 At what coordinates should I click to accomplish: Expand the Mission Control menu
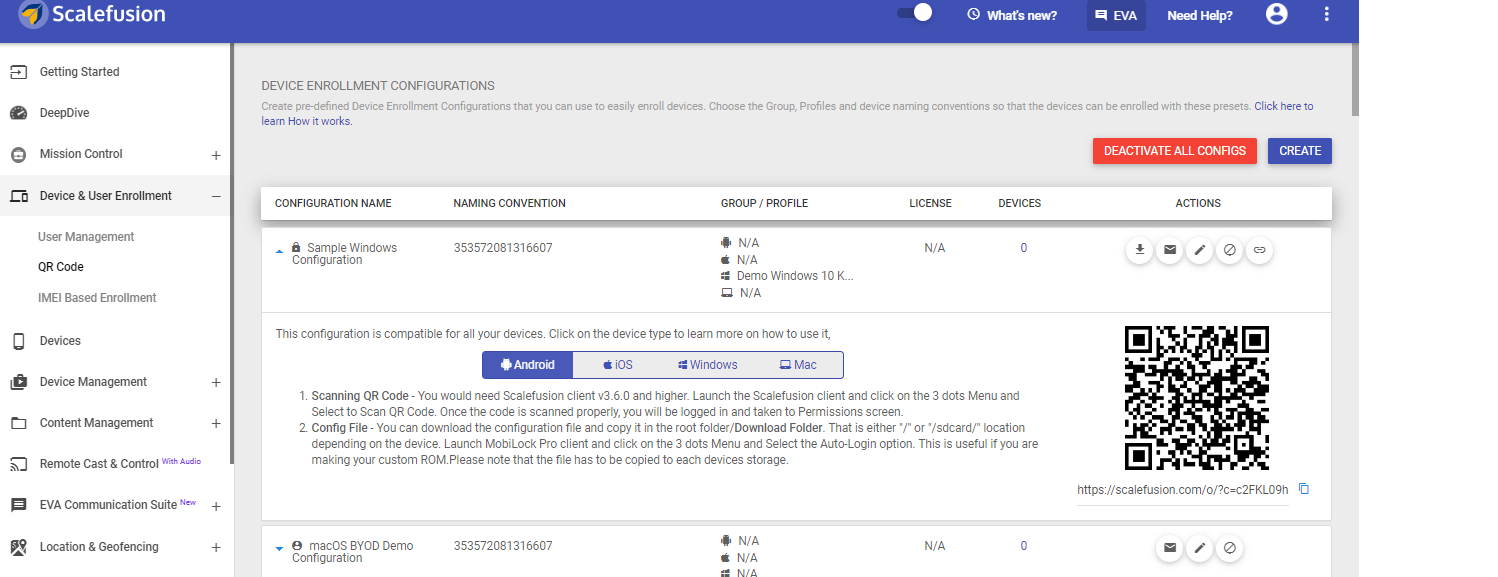pyautogui.click(x=216, y=155)
